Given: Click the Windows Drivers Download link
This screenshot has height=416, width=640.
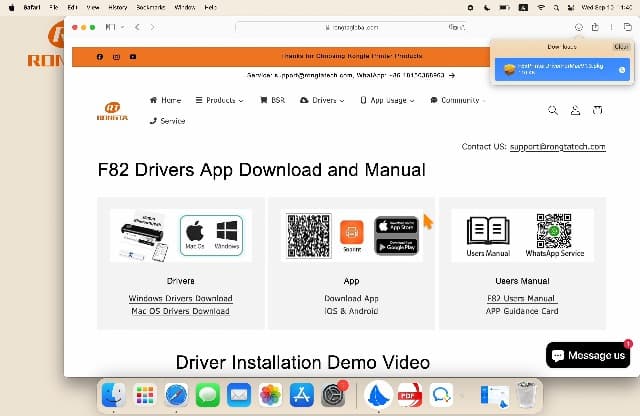Looking at the screenshot, I should pyautogui.click(x=180, y=298).
